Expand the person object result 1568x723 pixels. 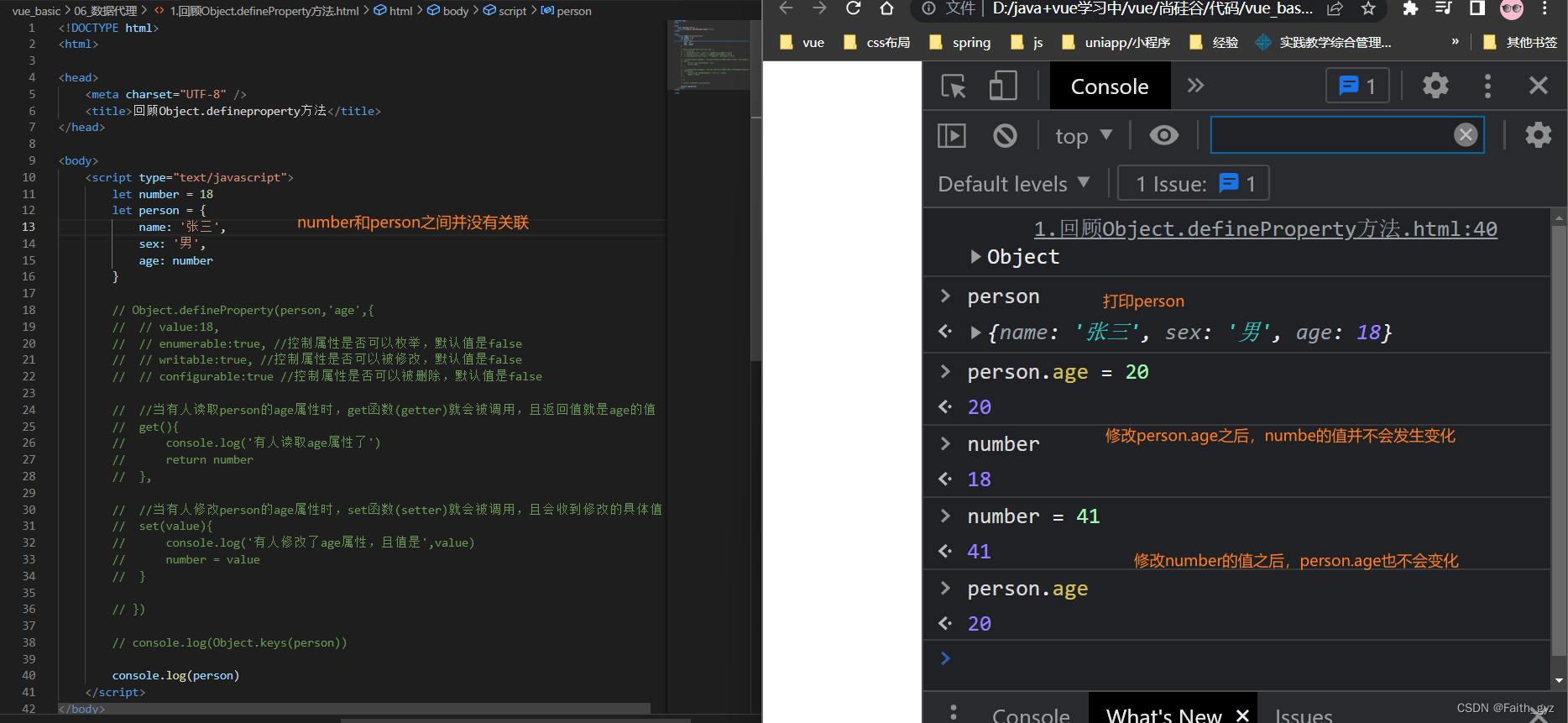pos(975,333)
